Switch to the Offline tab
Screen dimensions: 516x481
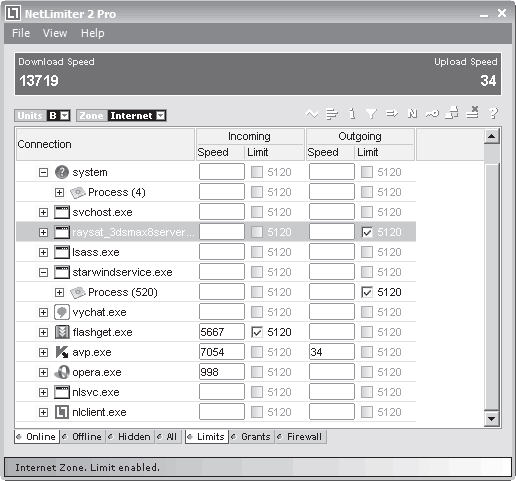click(83, 437)
